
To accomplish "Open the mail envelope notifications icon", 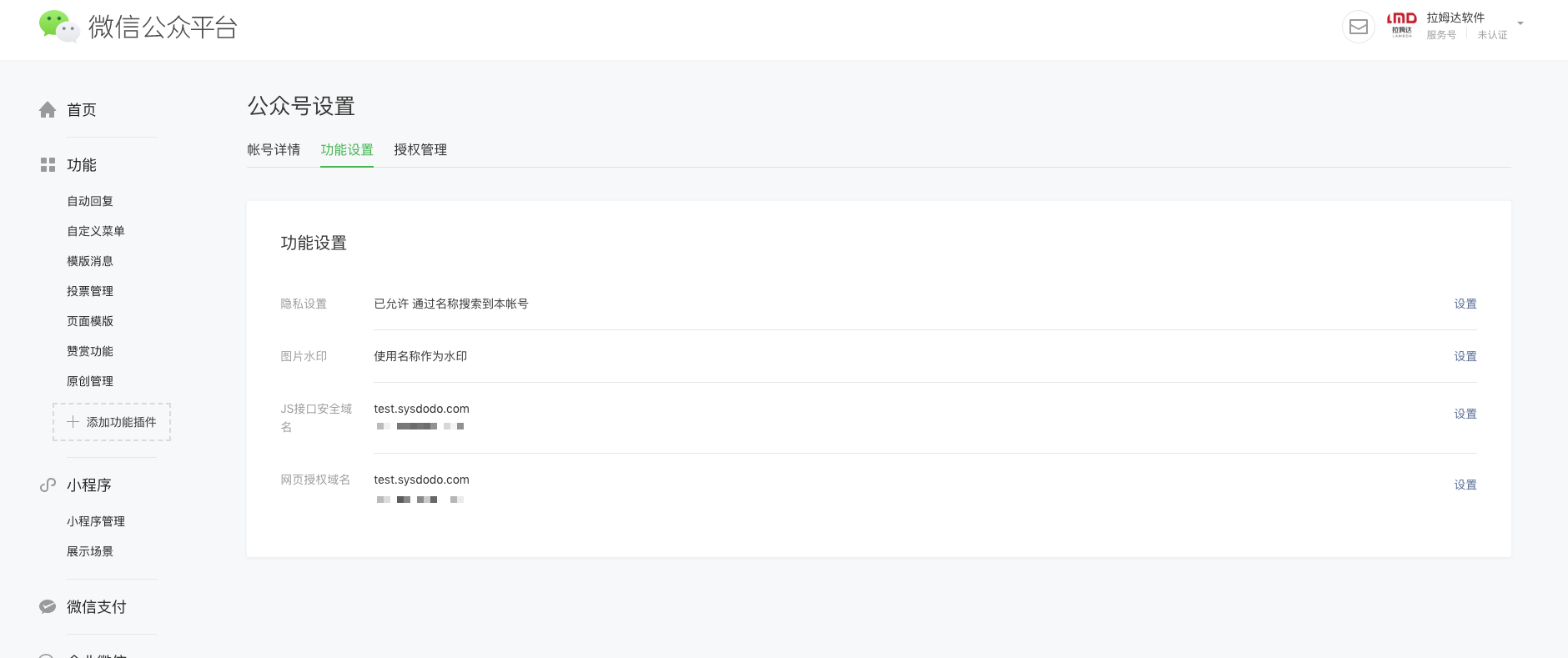I will tap(1358, 27).
